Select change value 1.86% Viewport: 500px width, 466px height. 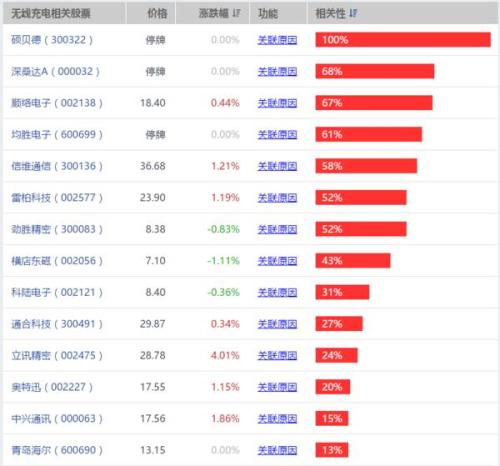[225, 419]
